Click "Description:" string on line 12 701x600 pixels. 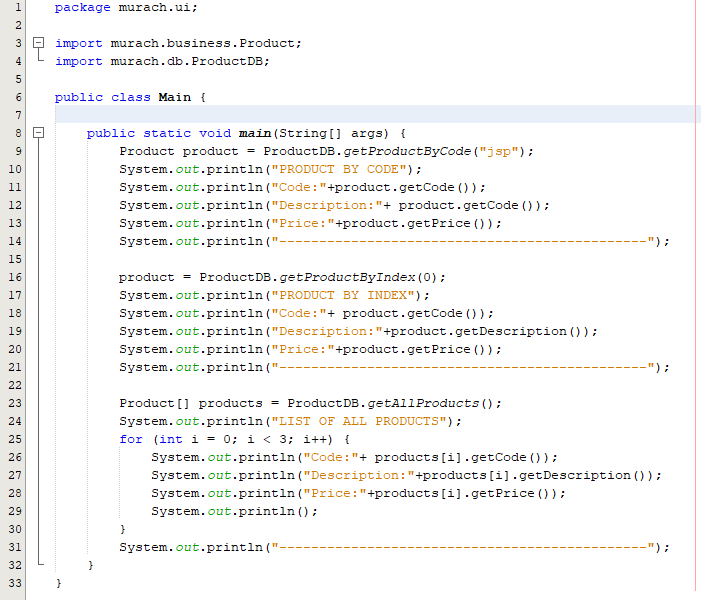click(327, 205)
